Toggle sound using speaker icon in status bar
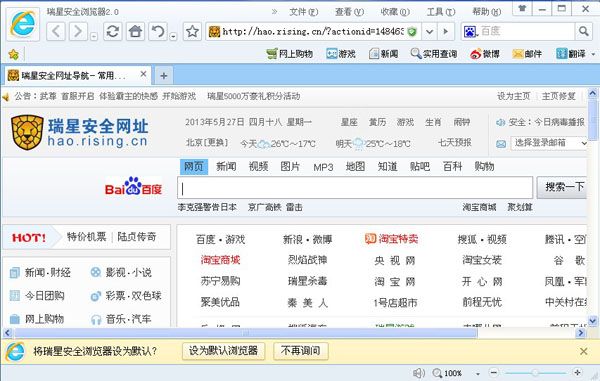The width and height of the screenshot is (600, 381). (419, 373)
